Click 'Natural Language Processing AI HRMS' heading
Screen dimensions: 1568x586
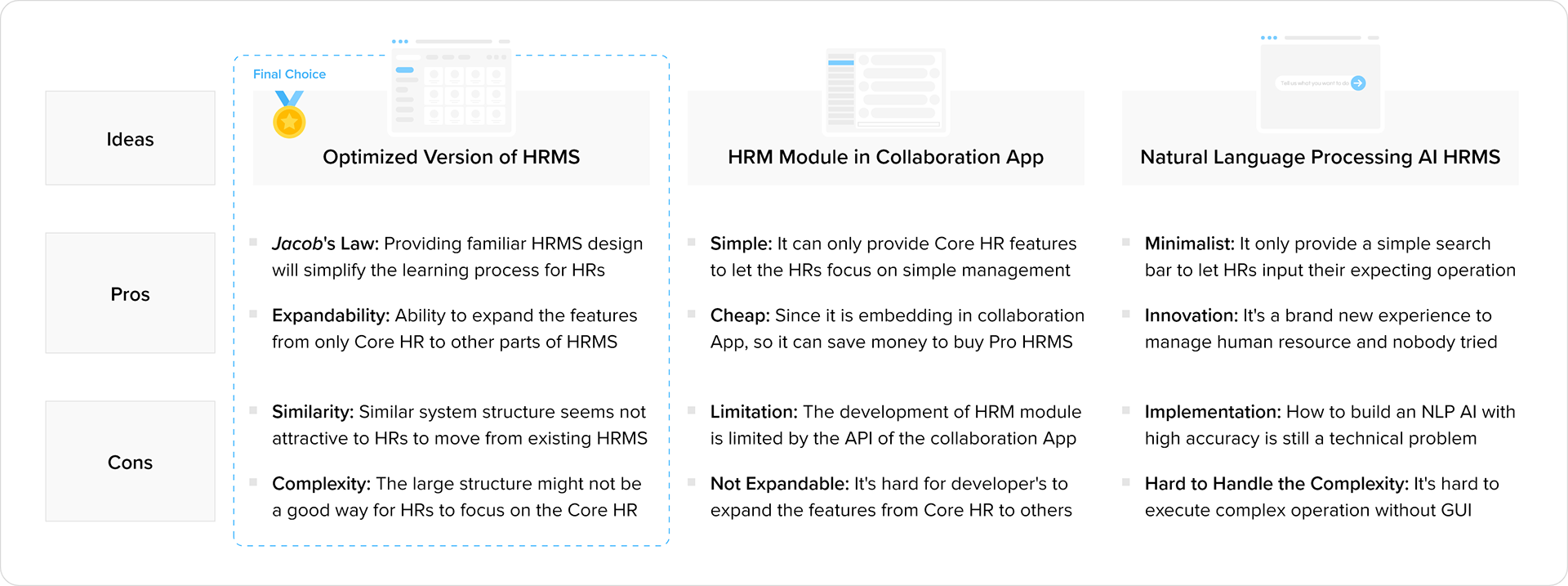tap(1321, 158)
